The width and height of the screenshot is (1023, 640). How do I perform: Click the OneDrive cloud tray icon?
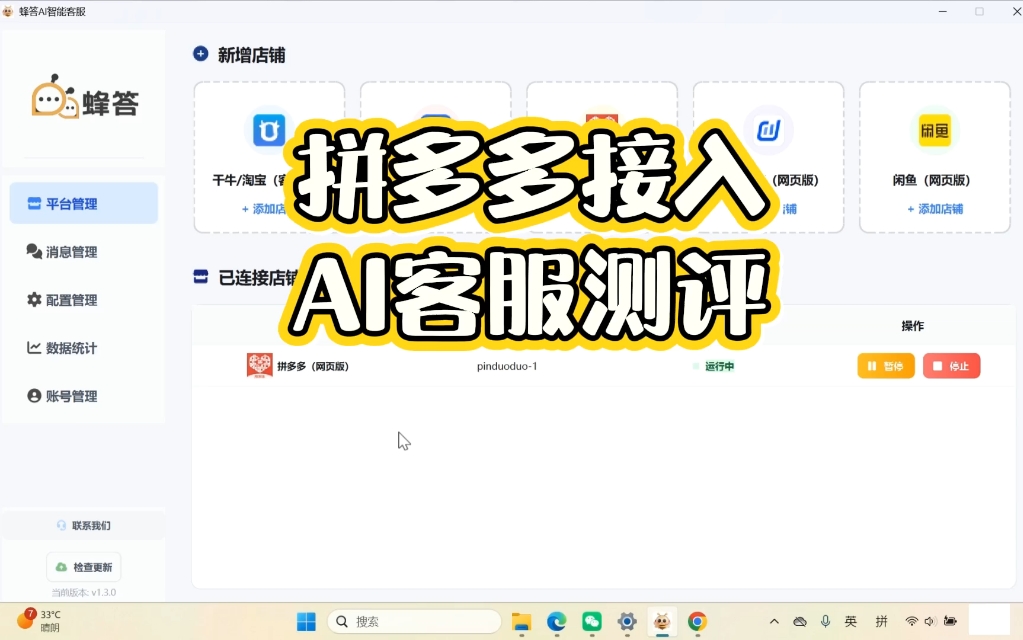click(800, 622)
